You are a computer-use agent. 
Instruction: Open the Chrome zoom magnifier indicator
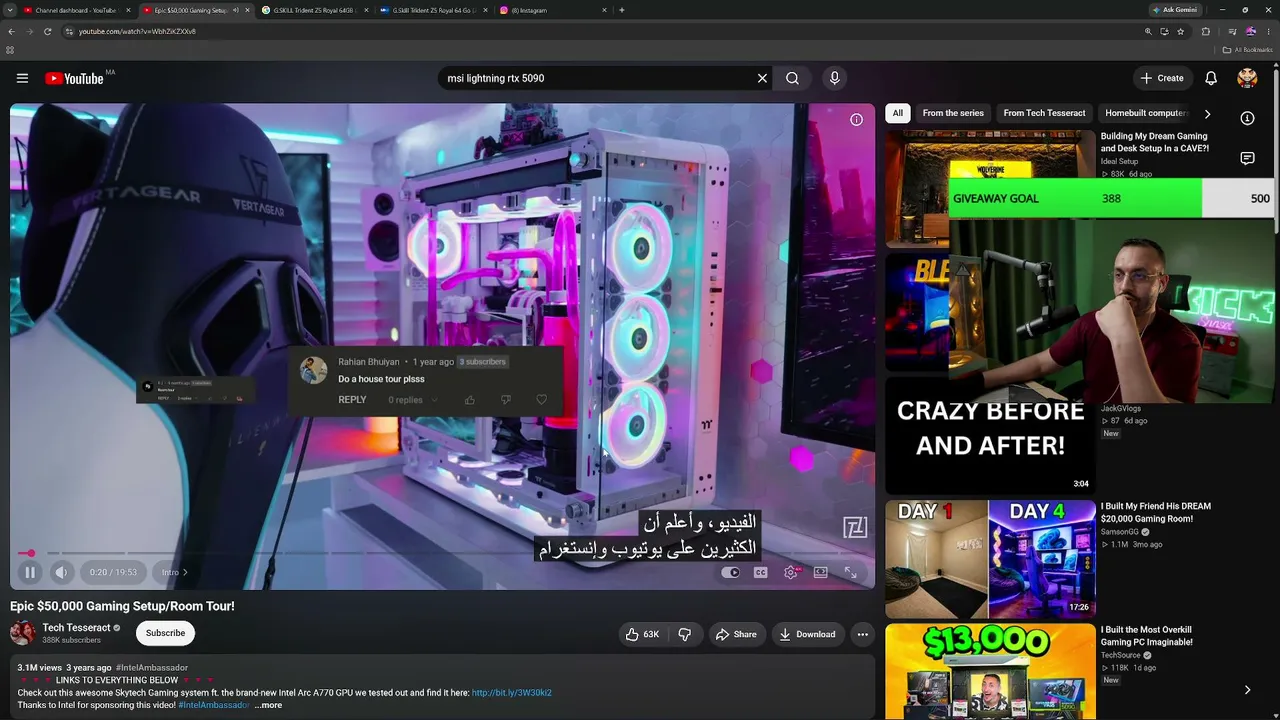1148,31
